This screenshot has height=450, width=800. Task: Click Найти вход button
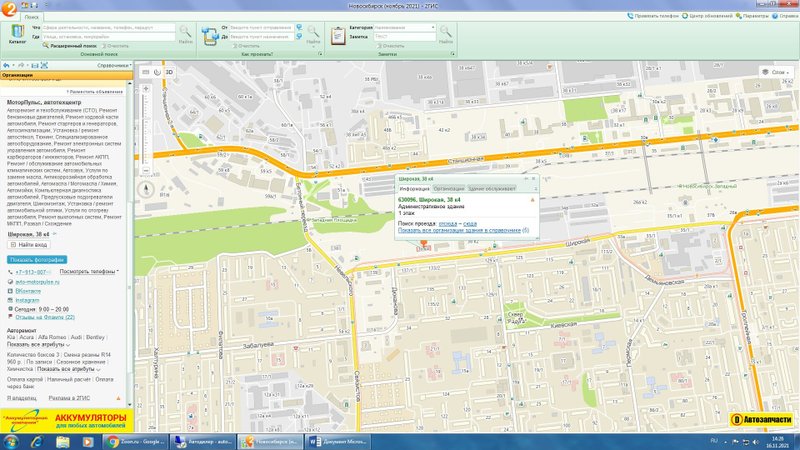coord(29,245)
